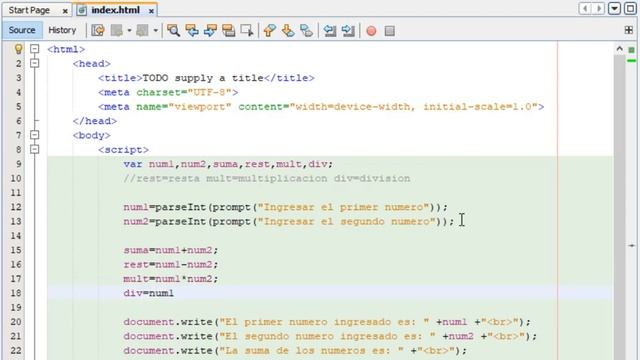Maximize the editor window button
The image size is (640, 360).
coord(630,9)
